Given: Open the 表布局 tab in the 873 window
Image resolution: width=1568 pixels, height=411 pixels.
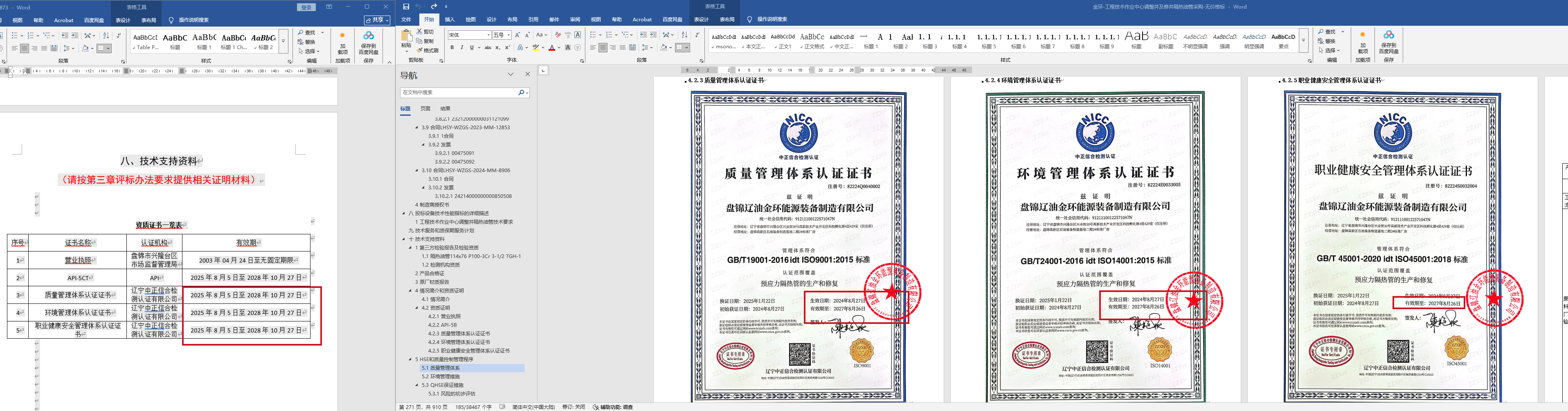Looking at the screenshot, I should [148, 20].
